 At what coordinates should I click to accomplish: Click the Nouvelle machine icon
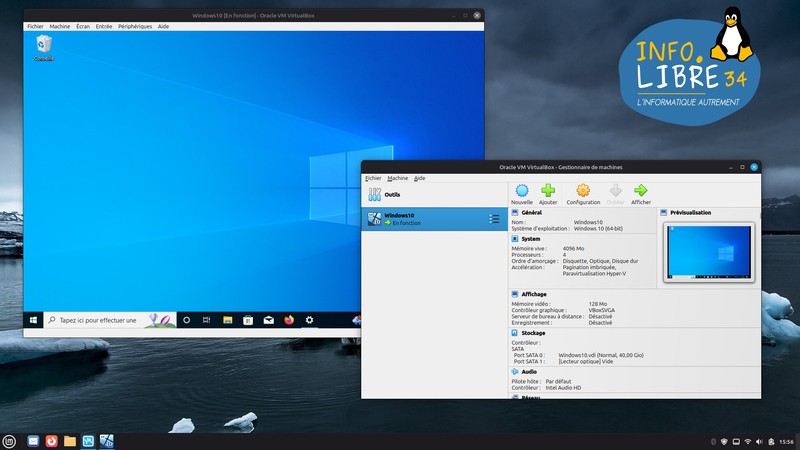[521, 190]
